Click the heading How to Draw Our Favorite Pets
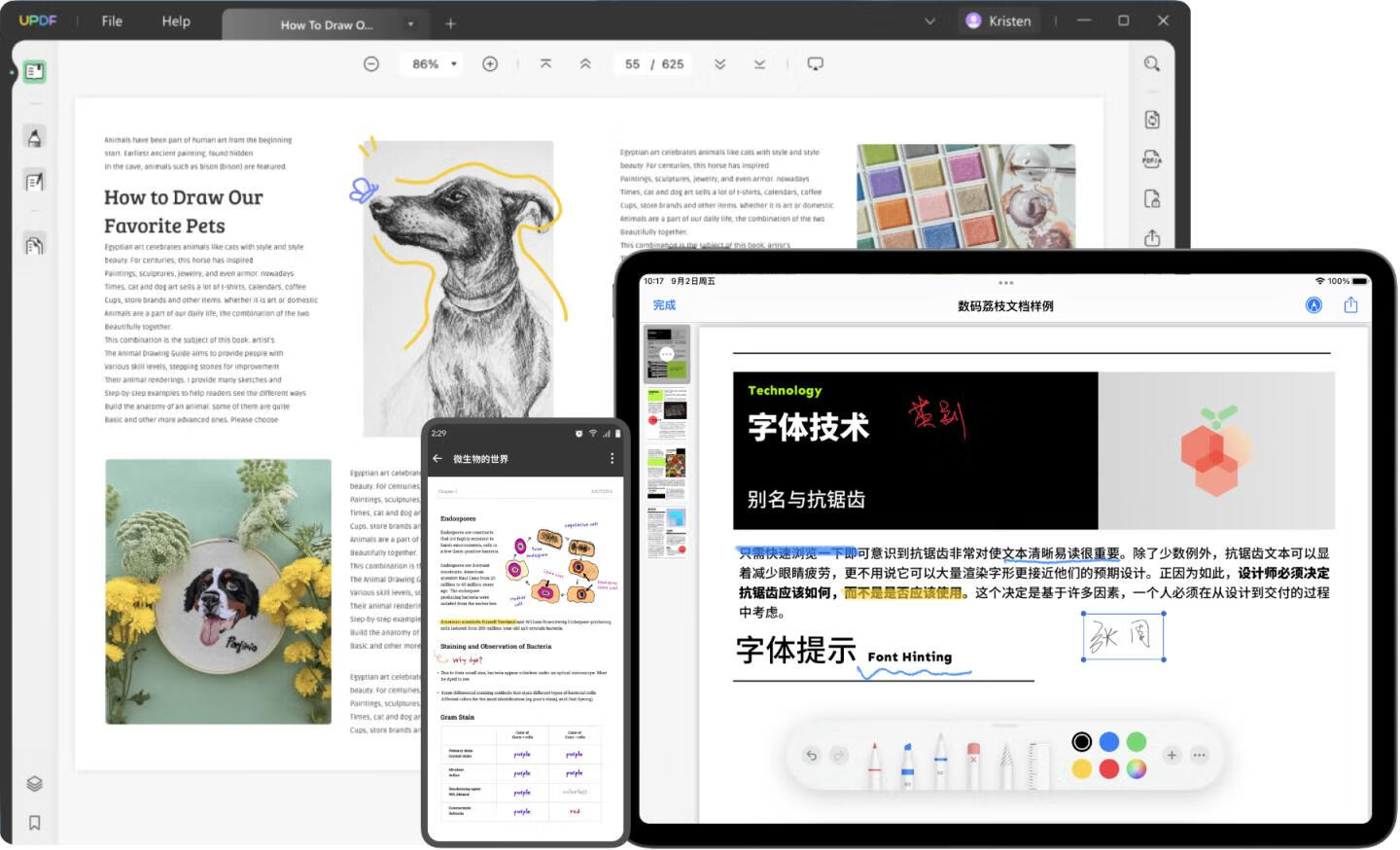1400x850 pixels. [x=184, y=211]
